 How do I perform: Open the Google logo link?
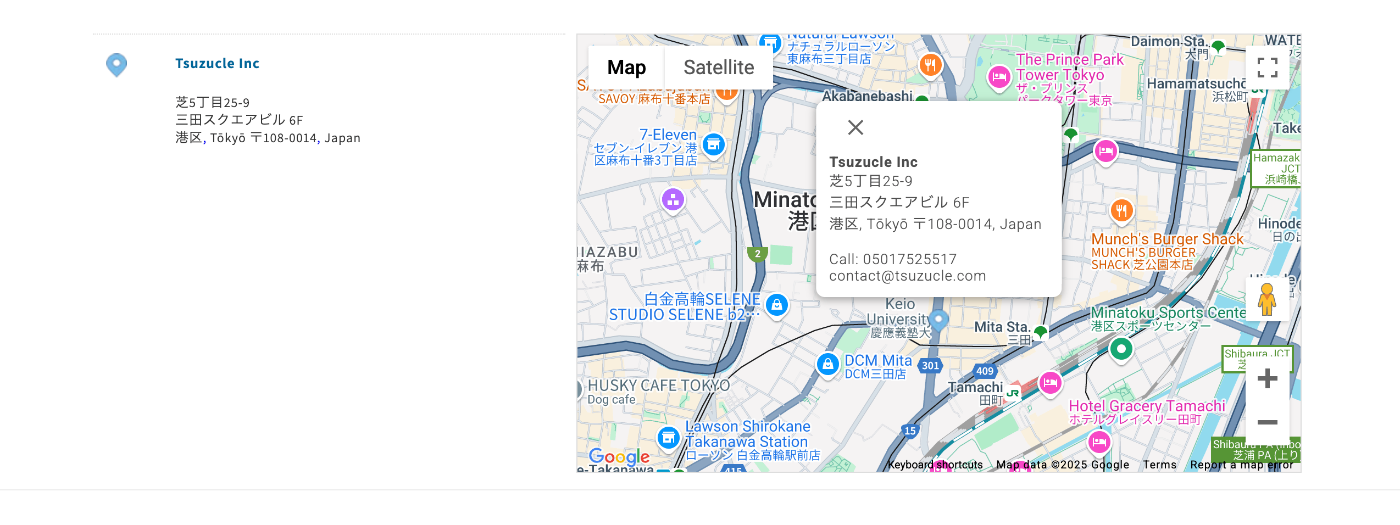coord(619,457)
